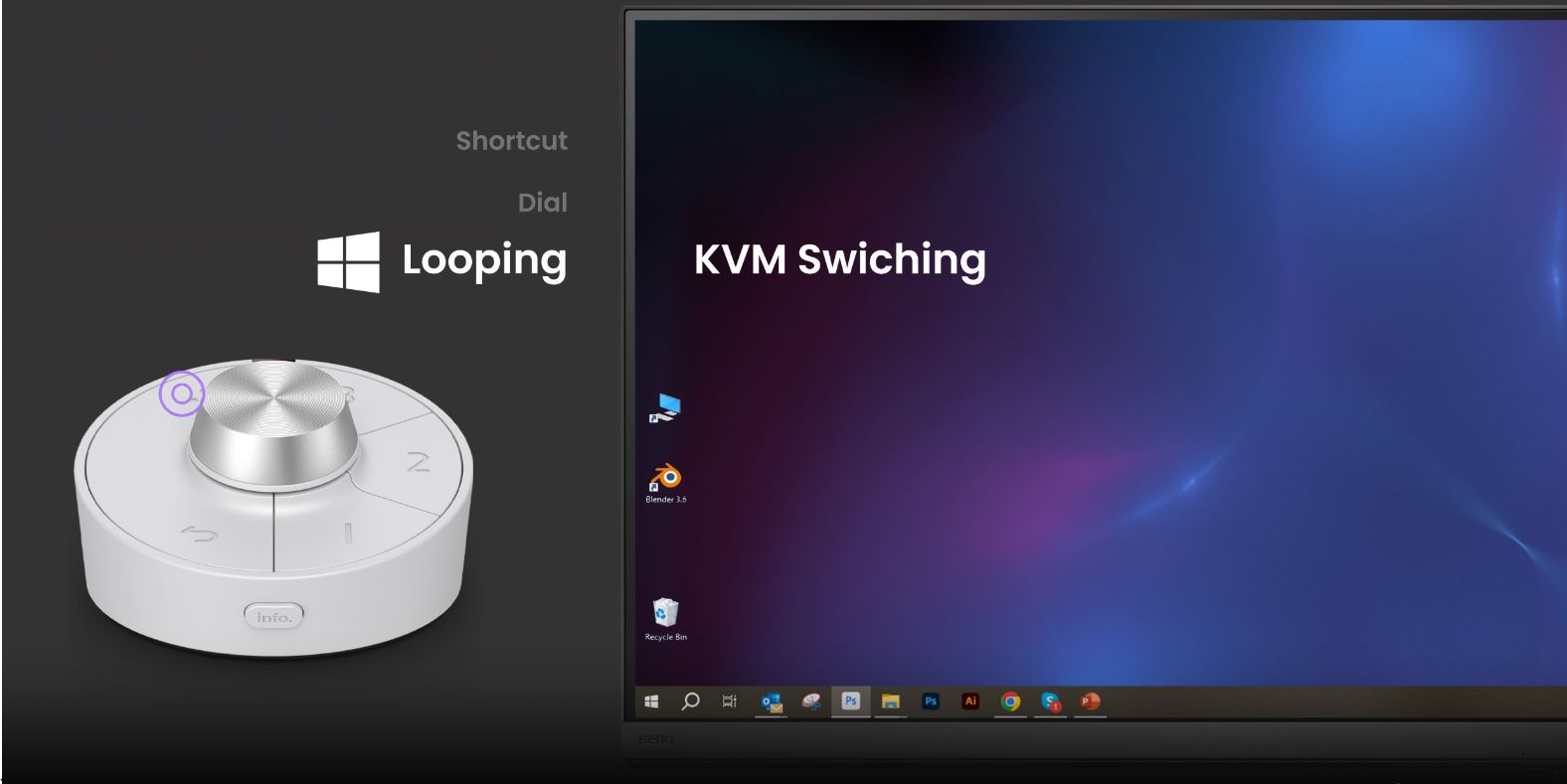Open Task View in the taskbar
The width and height of the screenshot is (1567, 784).
pos(729,702)
